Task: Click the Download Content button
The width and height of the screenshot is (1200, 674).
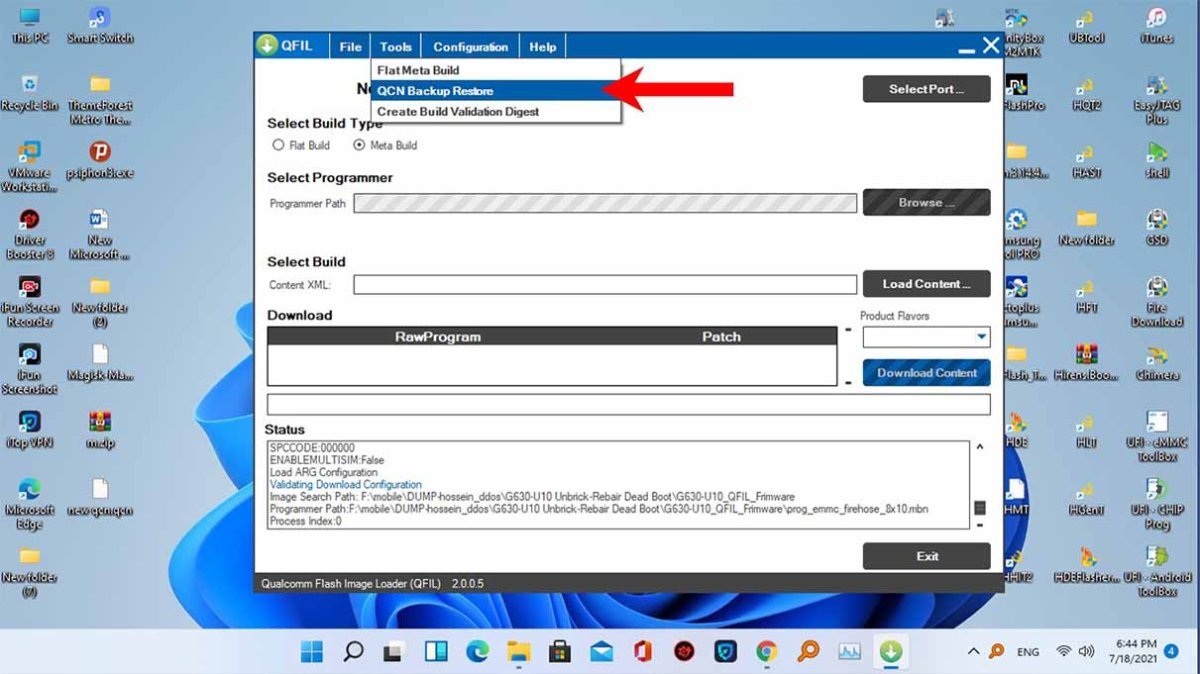Action: coord(926,373)
